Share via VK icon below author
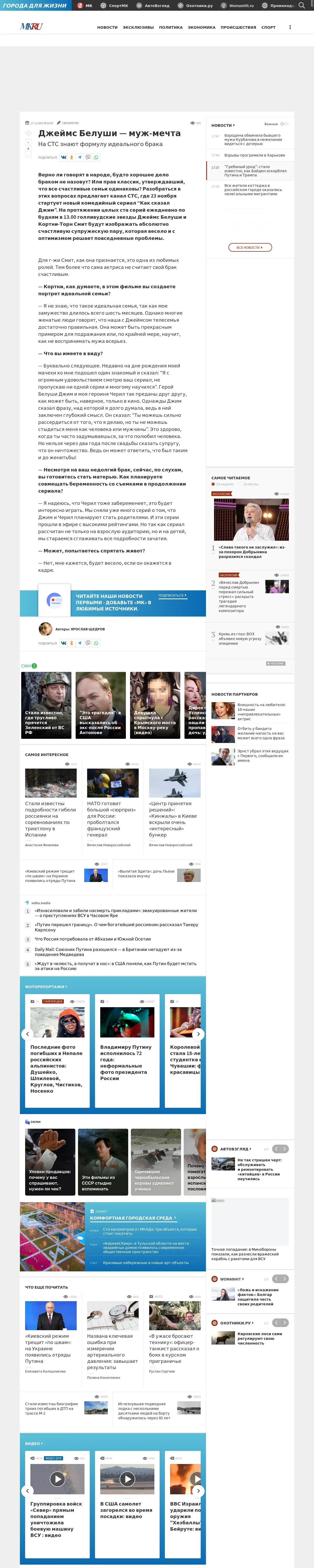 (x=63, y=643)
